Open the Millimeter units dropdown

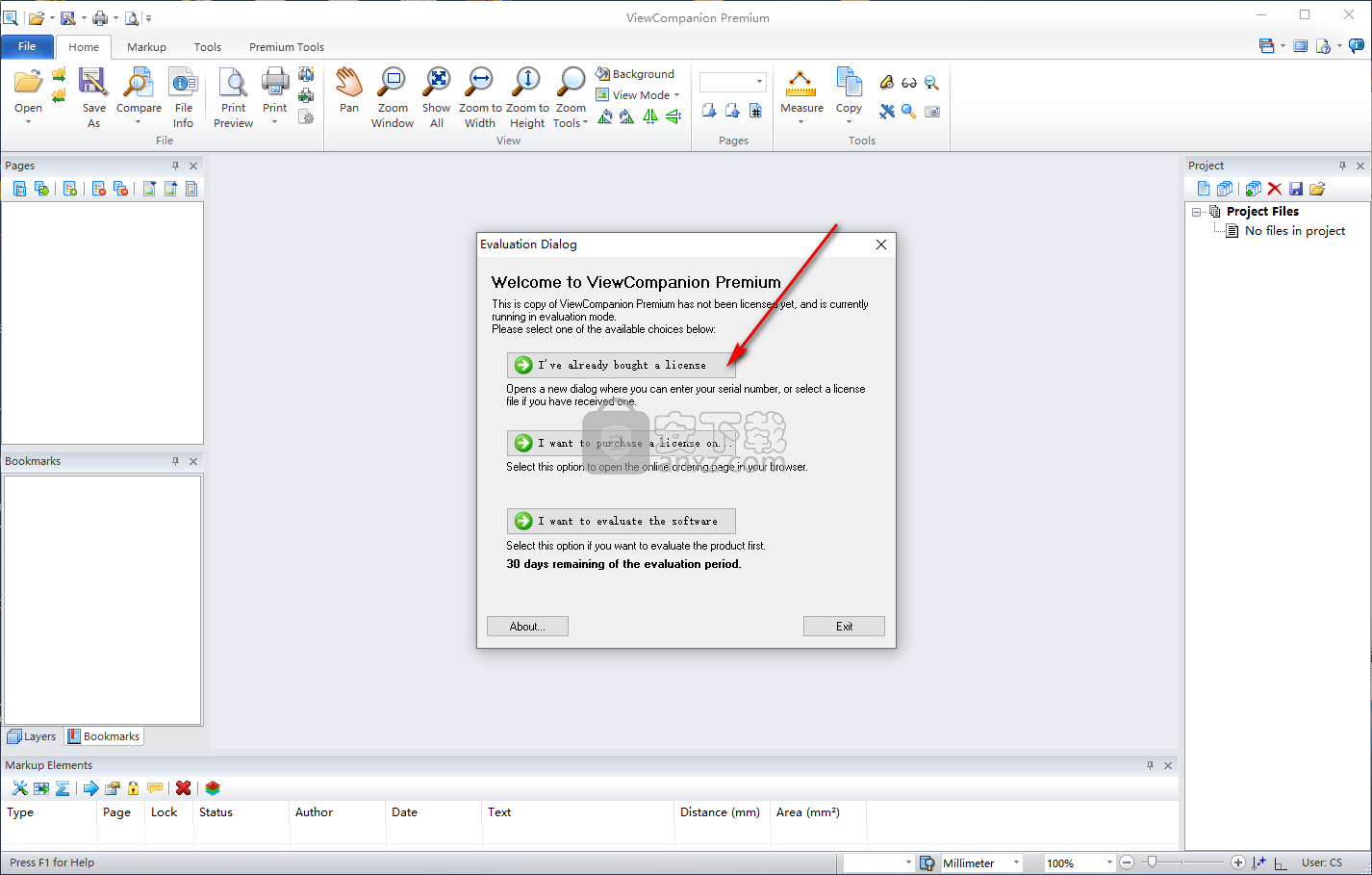click(x=1016, y=863)
